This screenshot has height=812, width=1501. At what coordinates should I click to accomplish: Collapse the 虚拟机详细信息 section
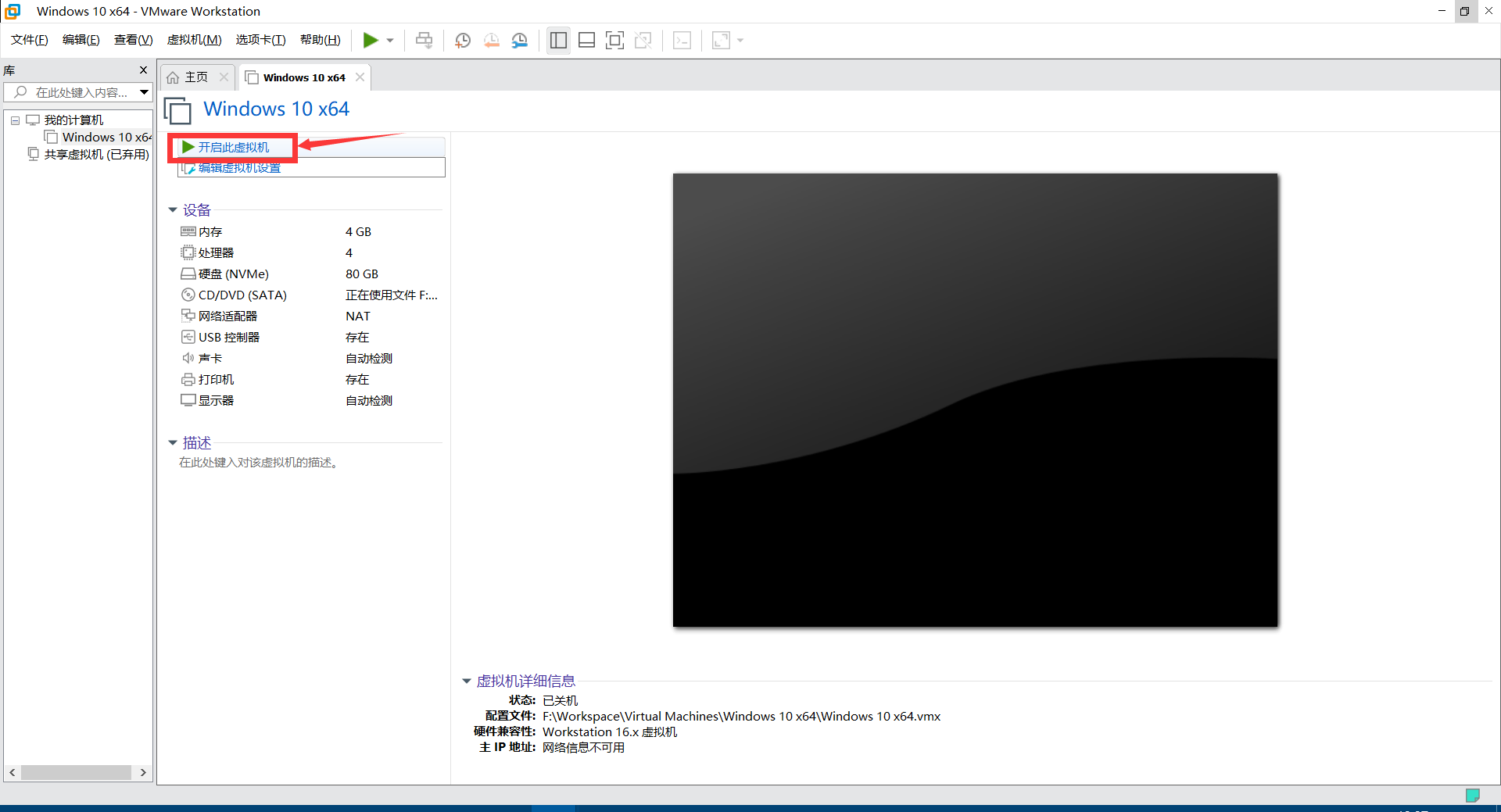(x=467, y=681)
